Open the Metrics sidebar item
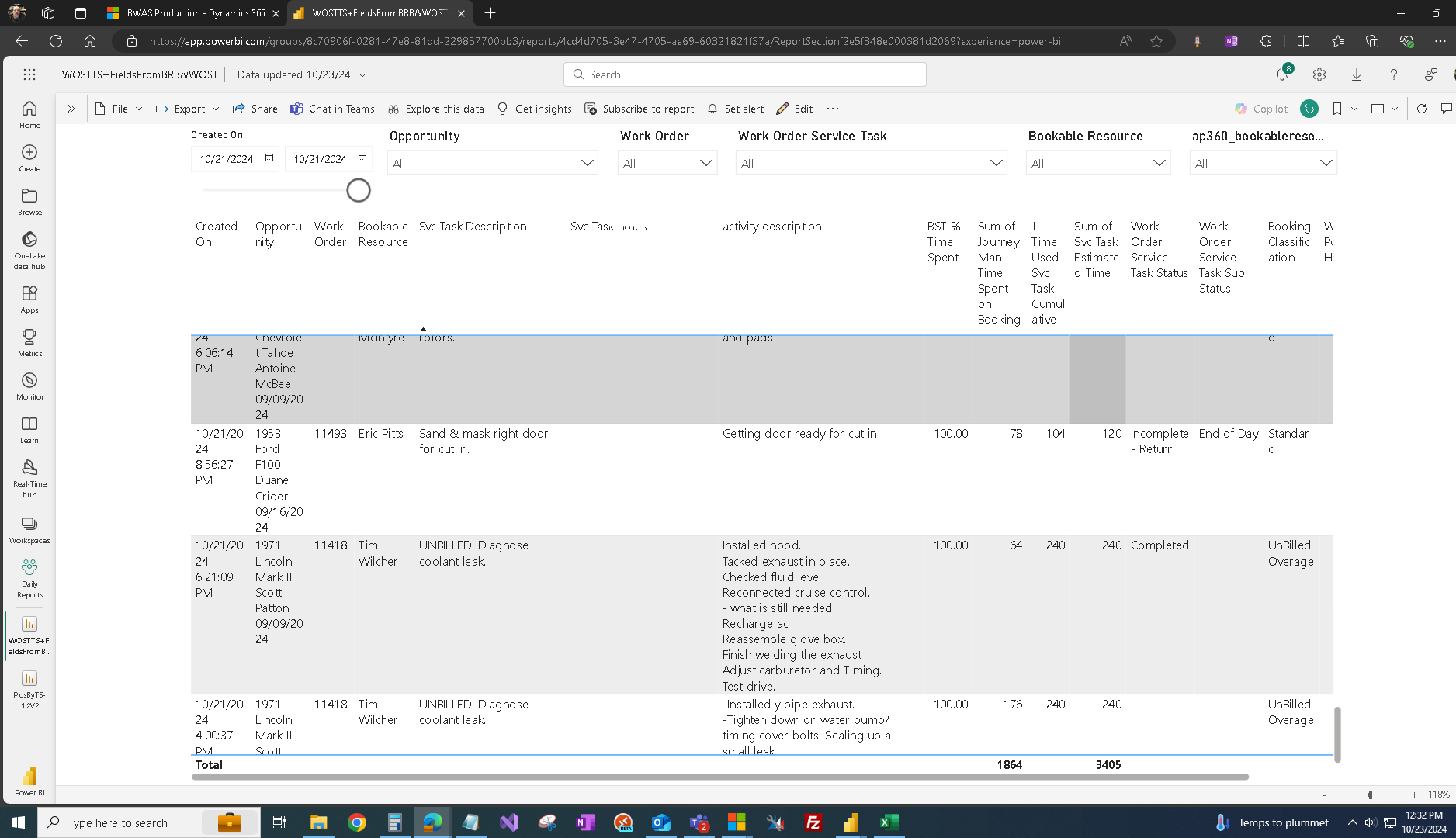The image size is (1456, 838). [29, 342]
